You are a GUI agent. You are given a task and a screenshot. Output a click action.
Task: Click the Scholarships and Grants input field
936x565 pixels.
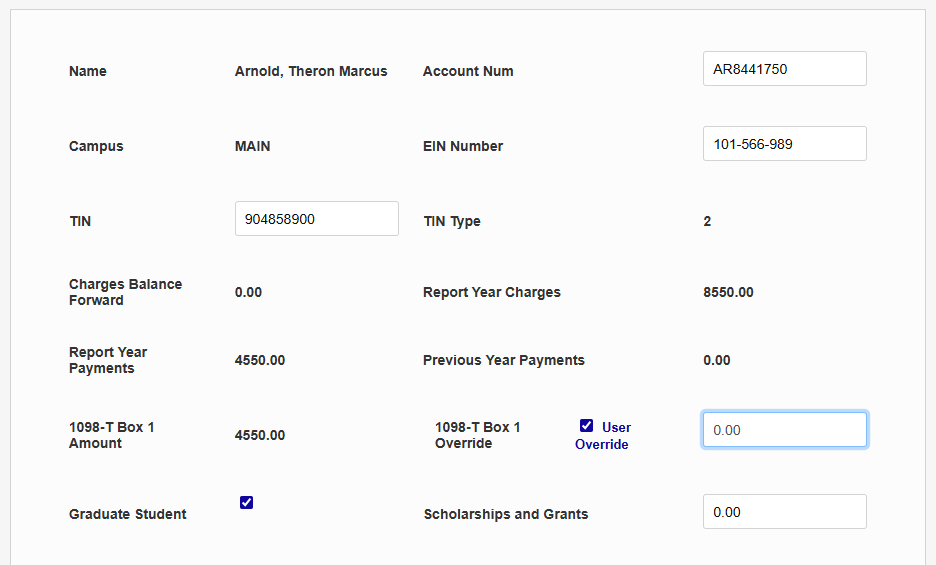tap(784, 512)
